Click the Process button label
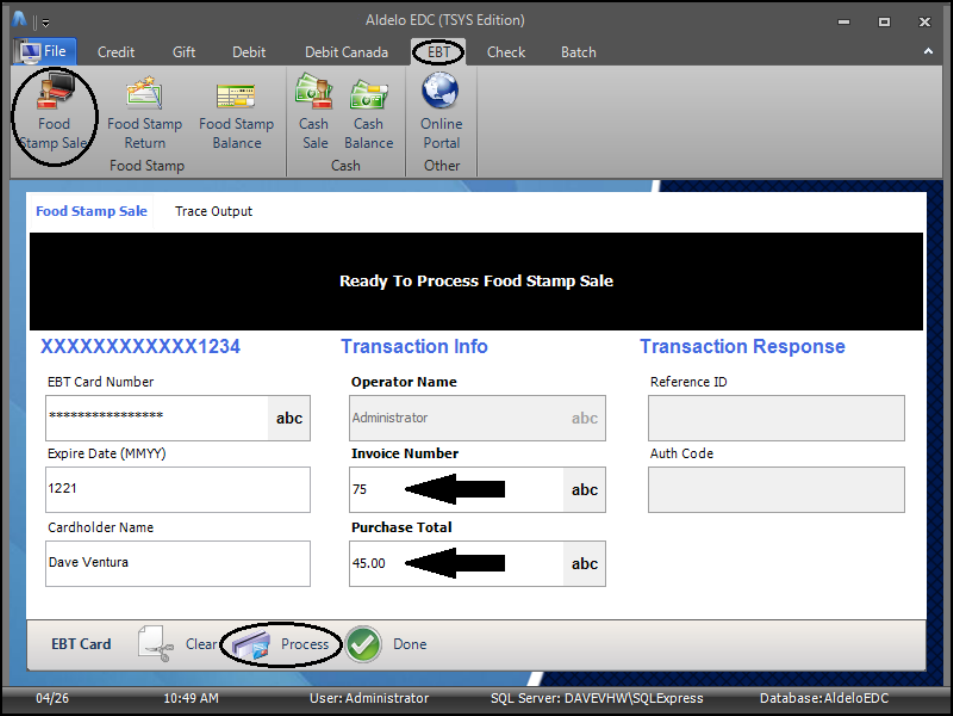Screen dimensions: 953x716 [304, 644]
